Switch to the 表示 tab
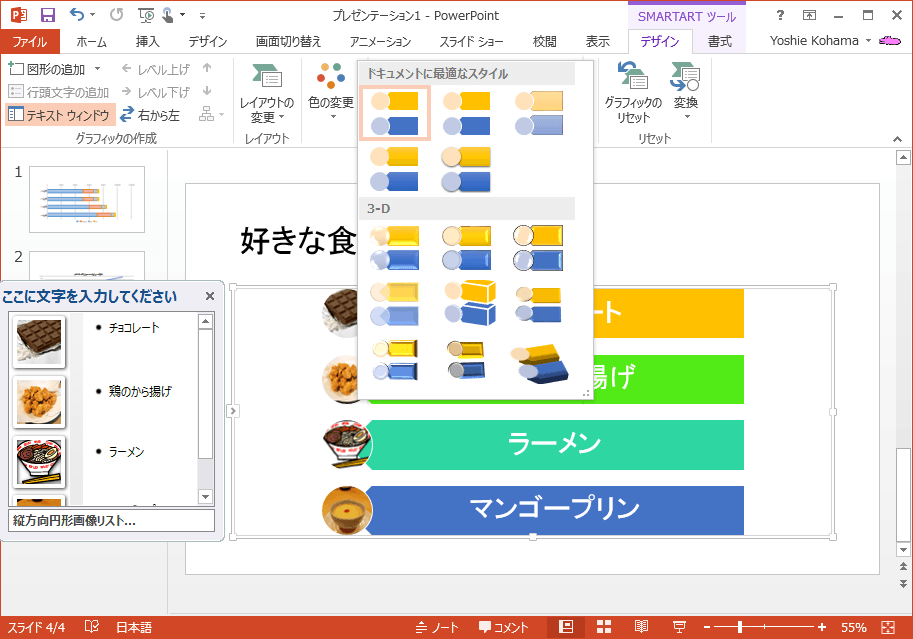Screen dimensions: 913x639 point(597,41)
